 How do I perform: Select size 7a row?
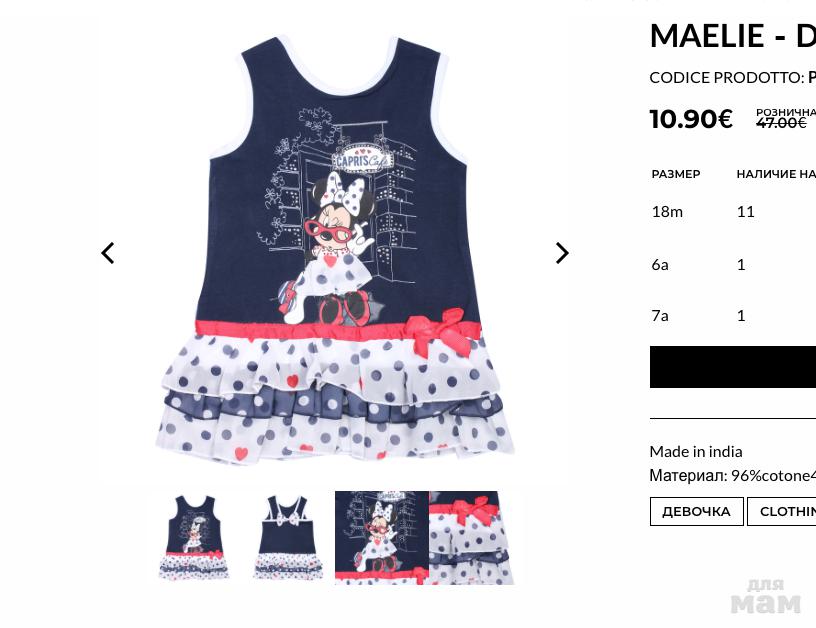coord(733,315)
